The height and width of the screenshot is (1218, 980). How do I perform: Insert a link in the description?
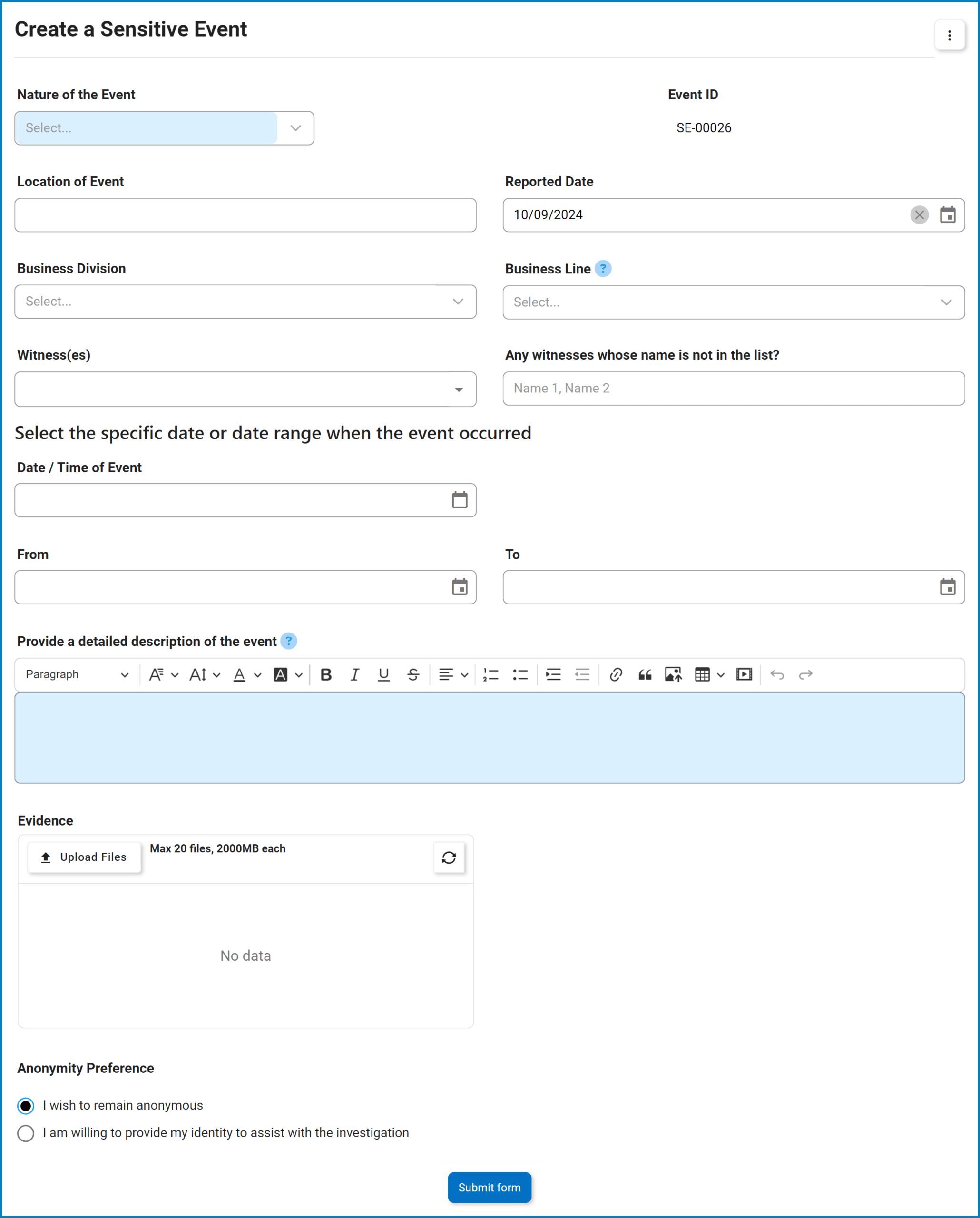[616, 674]
